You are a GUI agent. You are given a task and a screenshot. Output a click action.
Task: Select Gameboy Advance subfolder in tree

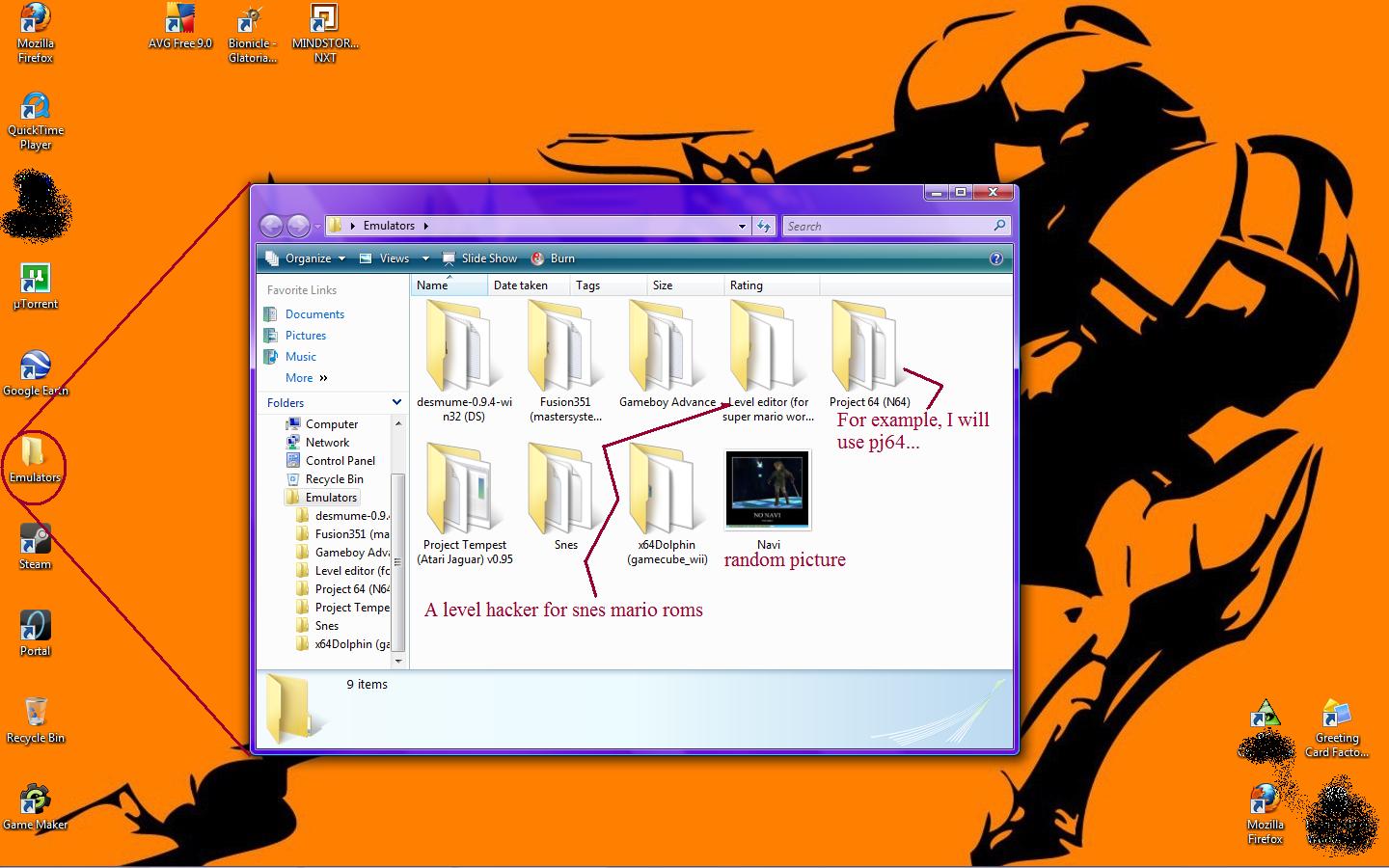click(x=342, y=553)
